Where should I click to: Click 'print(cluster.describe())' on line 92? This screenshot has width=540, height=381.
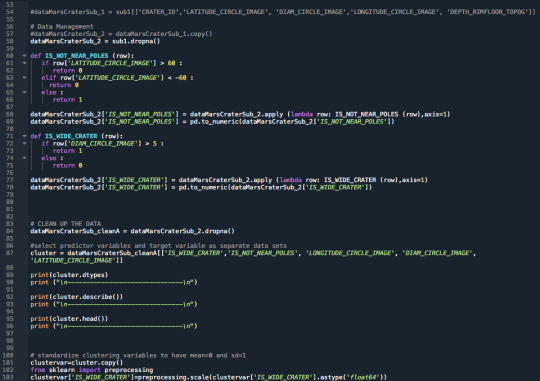(x=76, y=297)
